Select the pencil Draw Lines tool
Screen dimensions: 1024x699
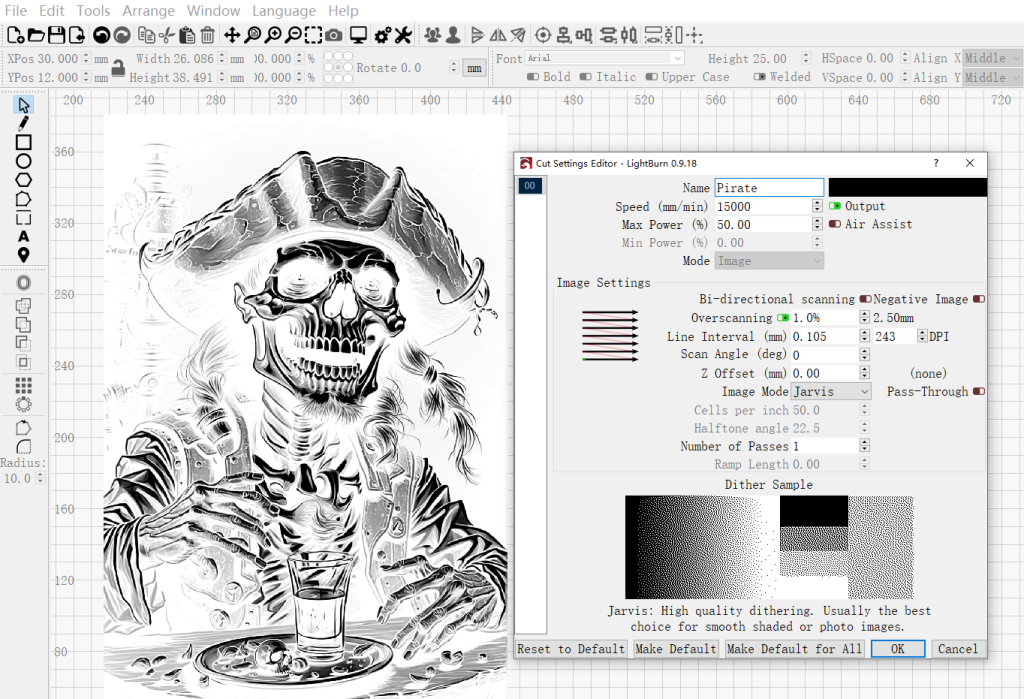tap(24, 123)
